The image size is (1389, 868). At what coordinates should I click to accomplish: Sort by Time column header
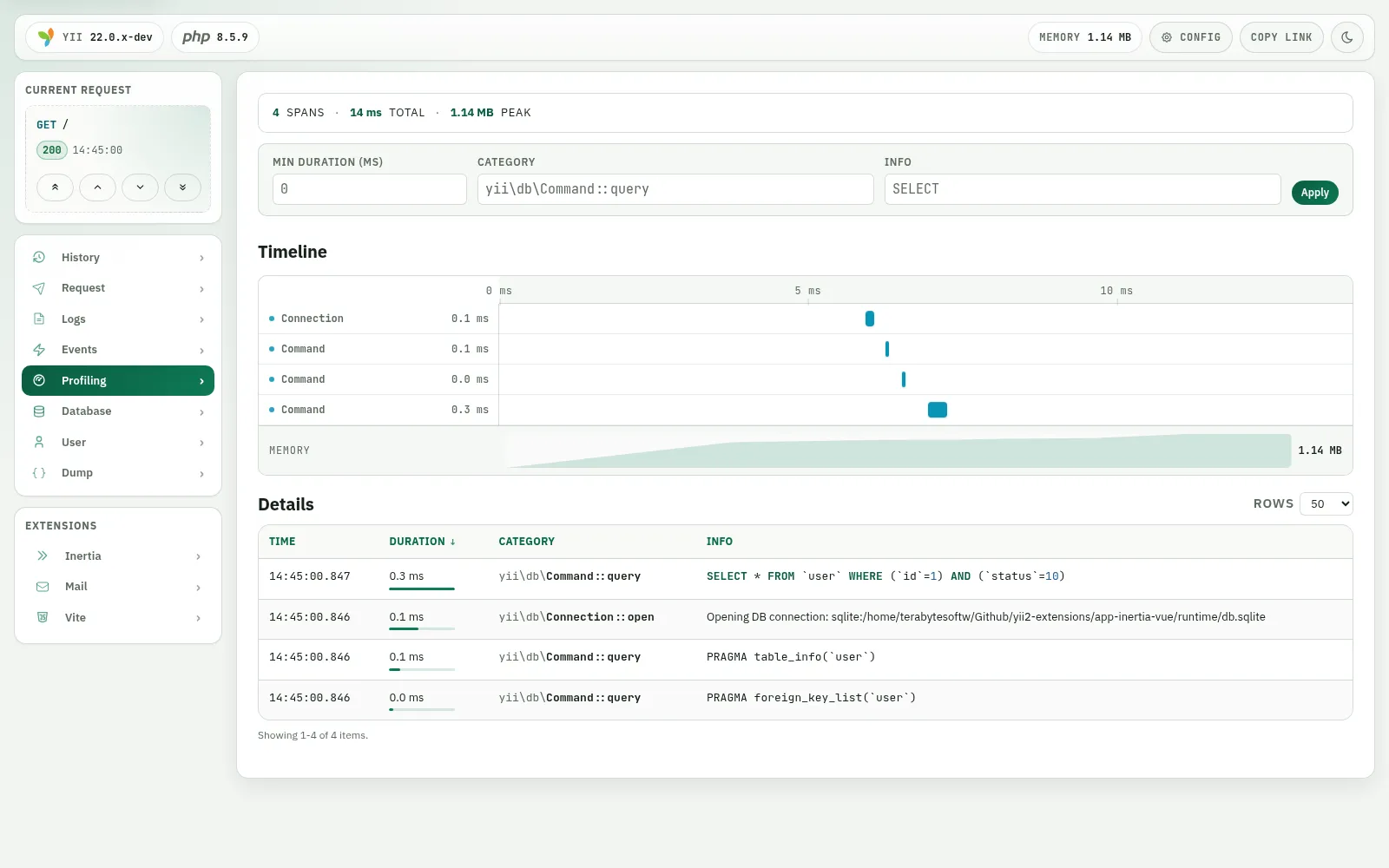pyautogui.click(x=282, y=542)
